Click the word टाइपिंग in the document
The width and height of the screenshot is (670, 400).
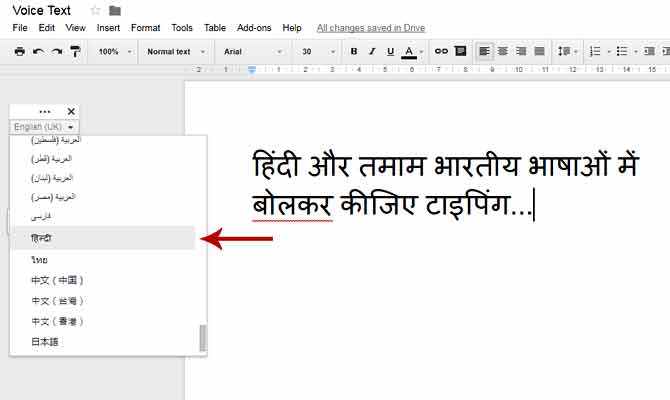(467, 205)
